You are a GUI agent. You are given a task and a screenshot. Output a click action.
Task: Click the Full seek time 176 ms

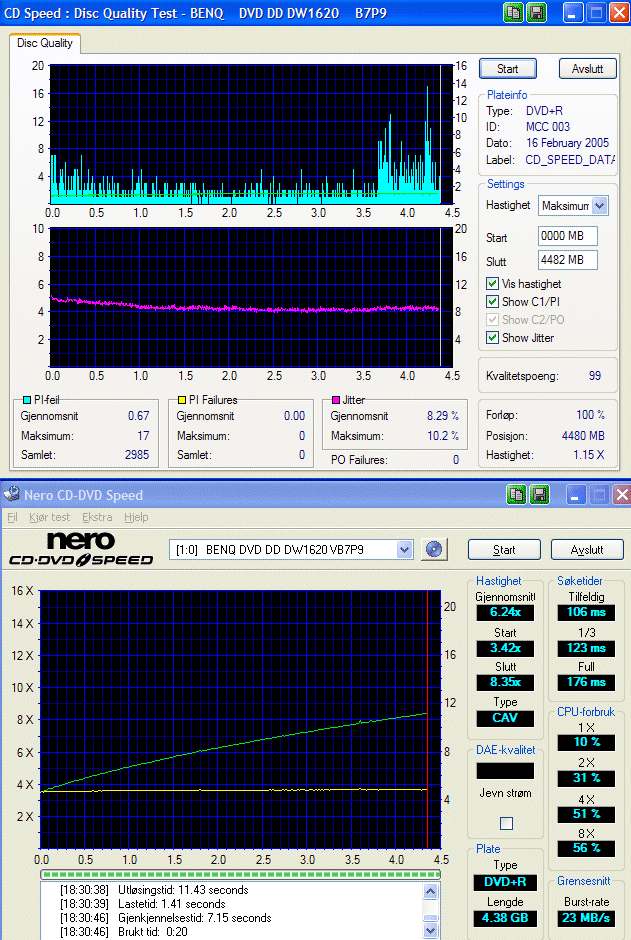(x=586, y=682)
